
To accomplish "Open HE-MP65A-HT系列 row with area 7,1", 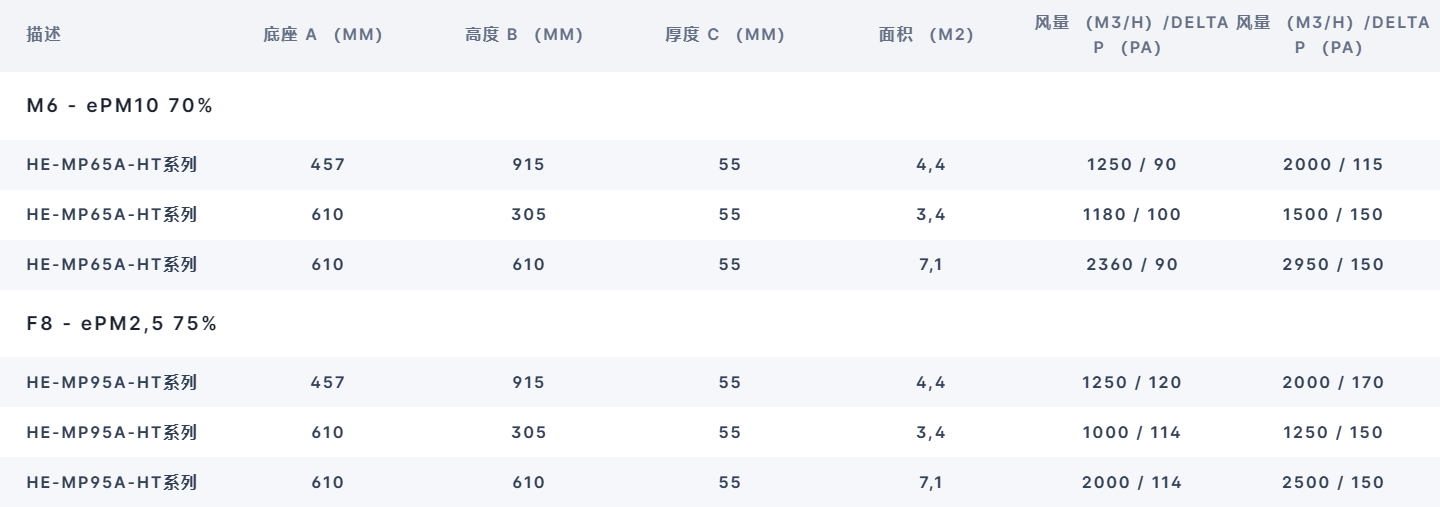I will click(x=720, y=265).
